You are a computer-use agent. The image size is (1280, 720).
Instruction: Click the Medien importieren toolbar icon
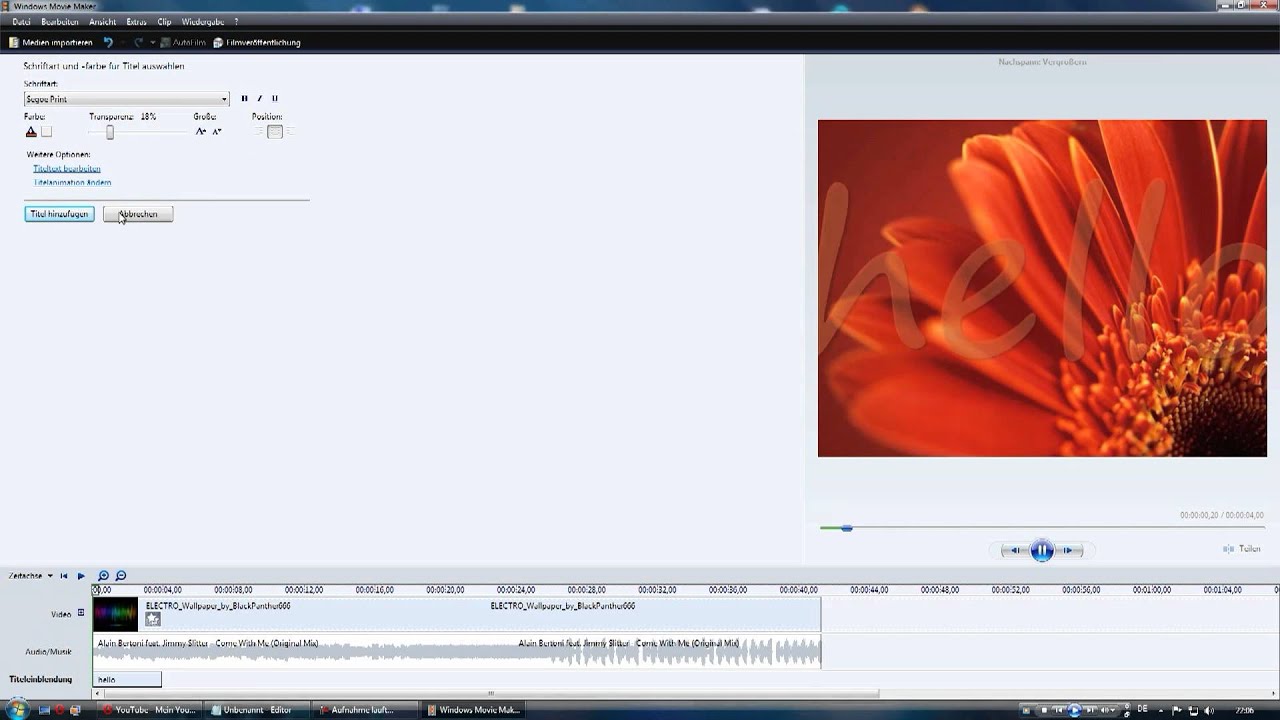[x=14, y=43]
